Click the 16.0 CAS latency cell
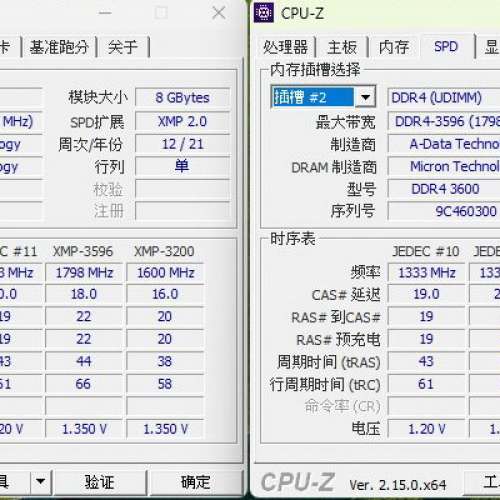 coord(165,294)
